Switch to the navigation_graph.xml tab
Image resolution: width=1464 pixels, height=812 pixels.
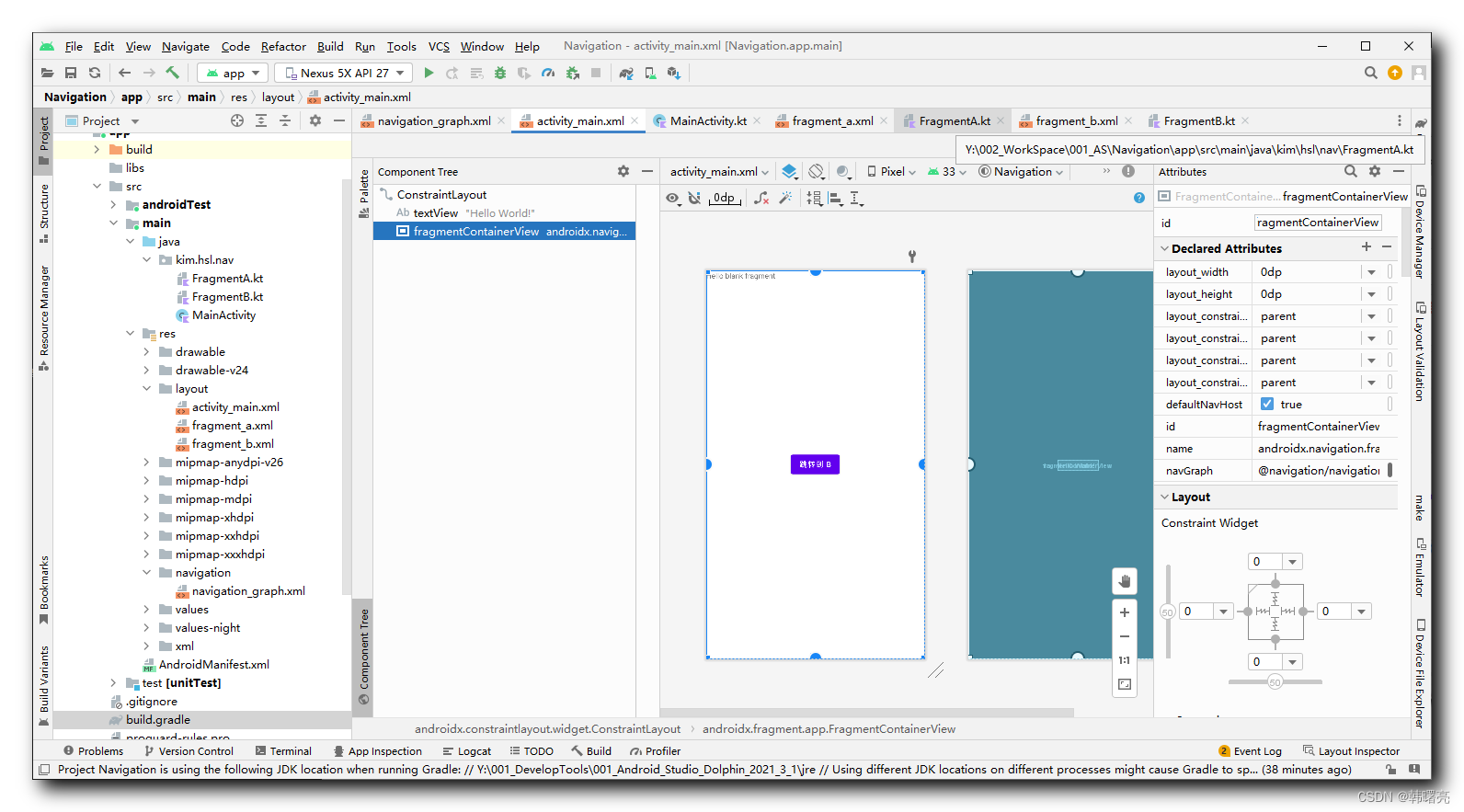(433, 120)
